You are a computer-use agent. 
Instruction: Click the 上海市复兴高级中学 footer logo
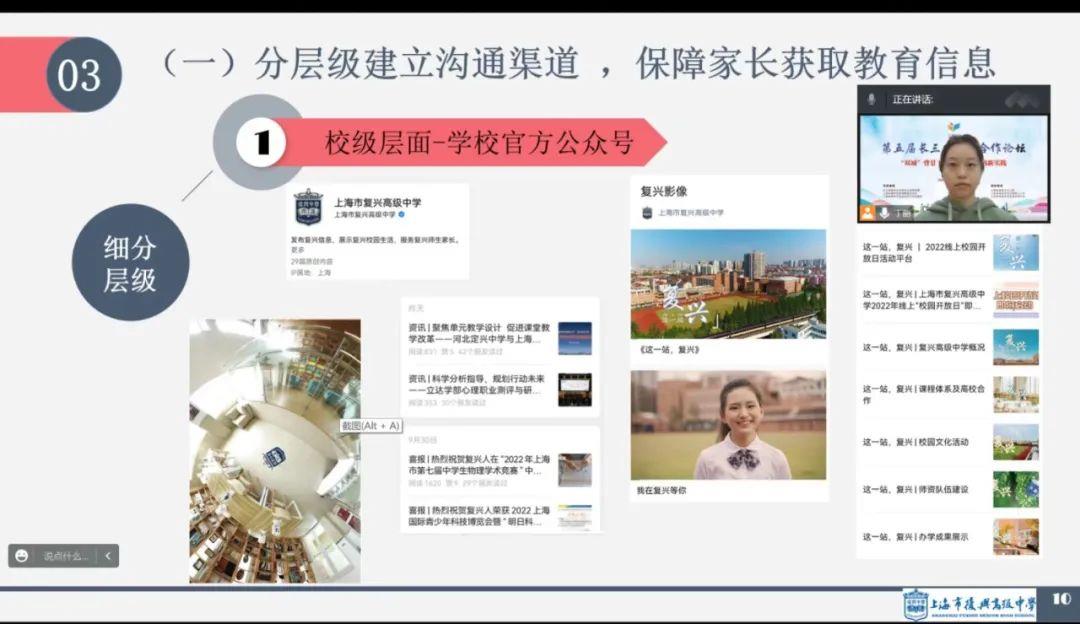(x=969, y=605)
